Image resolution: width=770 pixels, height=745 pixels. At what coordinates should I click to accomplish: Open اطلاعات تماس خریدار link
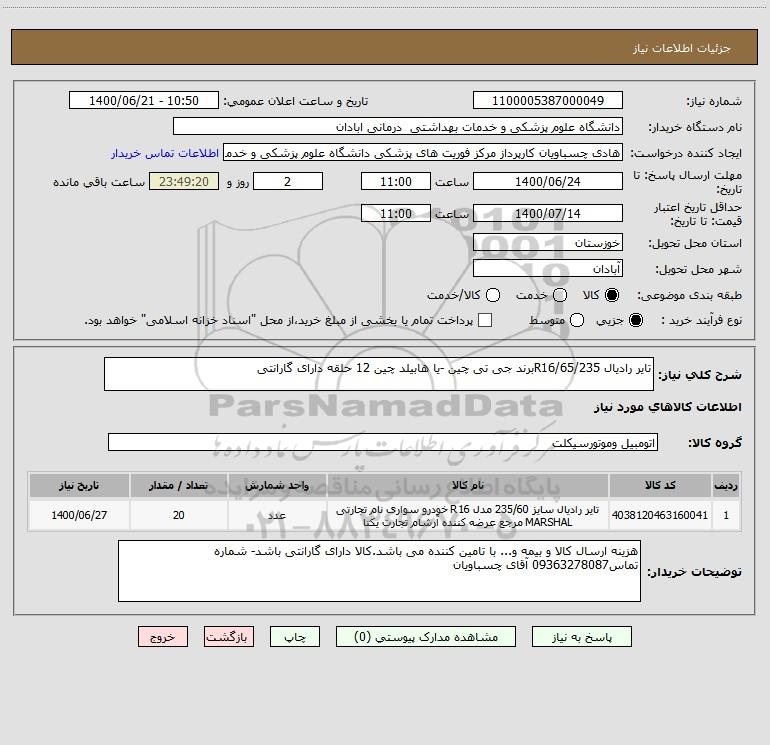(165, 153)
